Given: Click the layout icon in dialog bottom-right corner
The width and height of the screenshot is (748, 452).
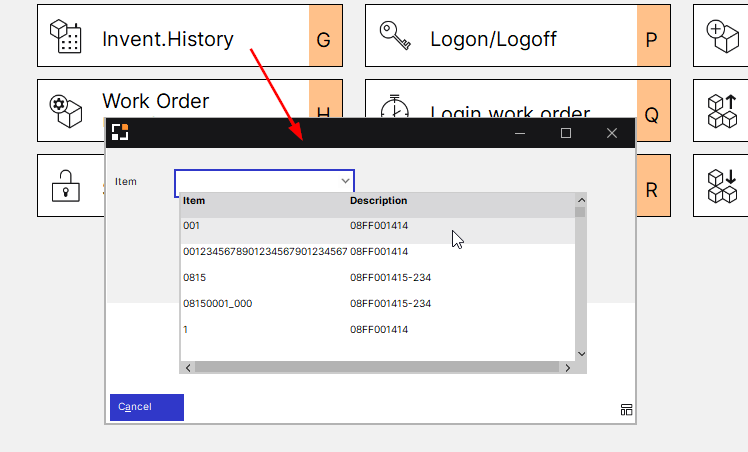Looking at the screenshot, I should pyautogui.click(x=626, y=409).
